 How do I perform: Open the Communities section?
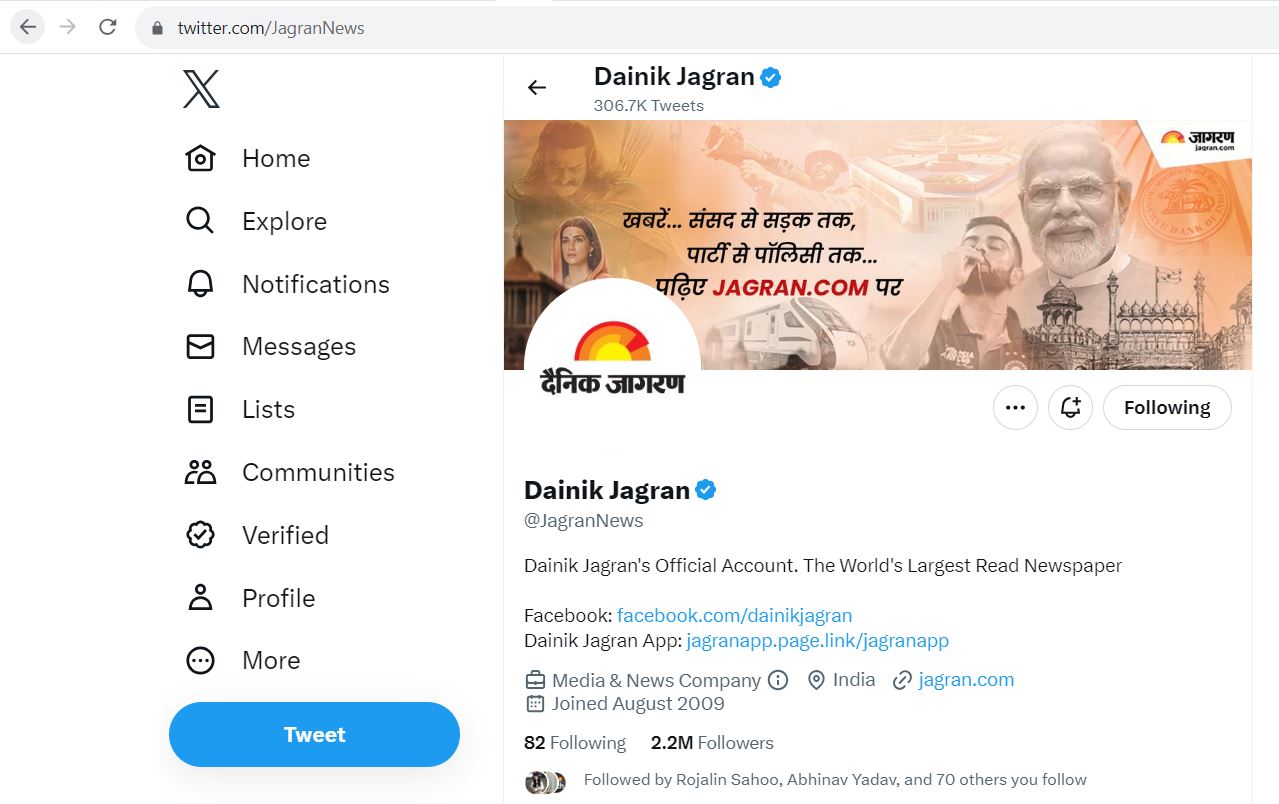(x=316, y=472)
